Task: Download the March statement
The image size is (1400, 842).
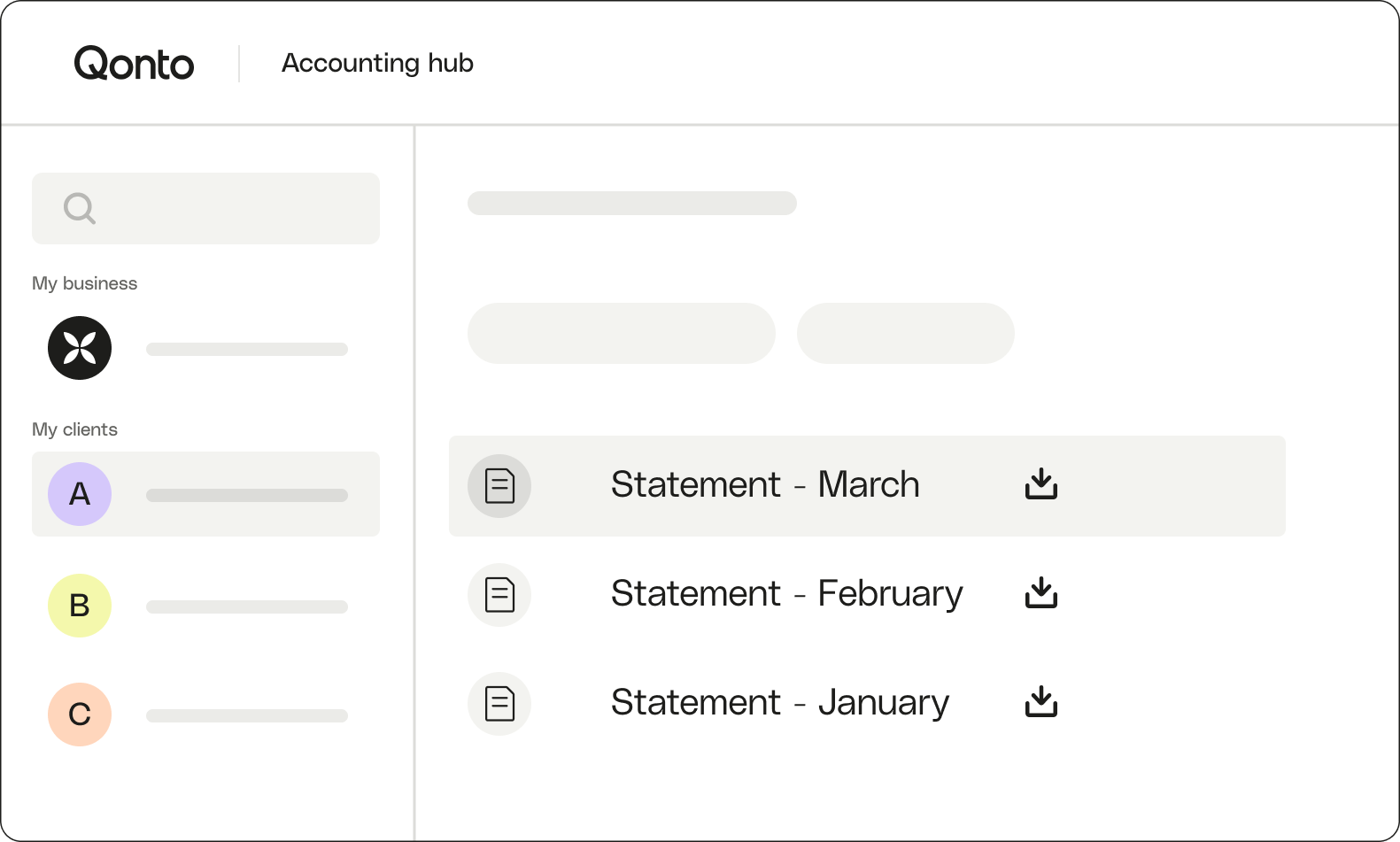Action: click(1041, 484)
